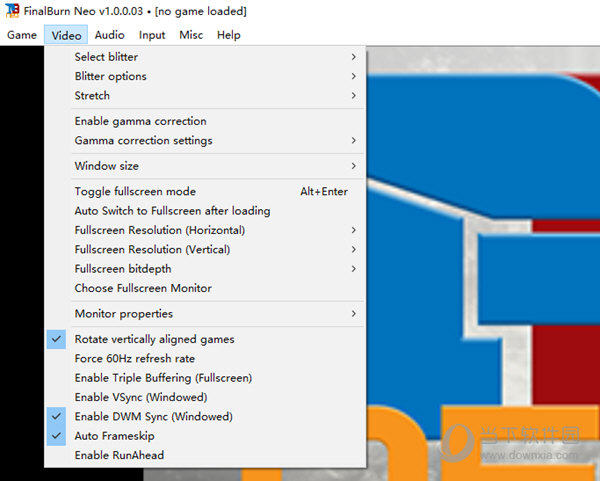The image size is (600, 481).
Task: Open the Misc menu
Action: click(191, 35)
